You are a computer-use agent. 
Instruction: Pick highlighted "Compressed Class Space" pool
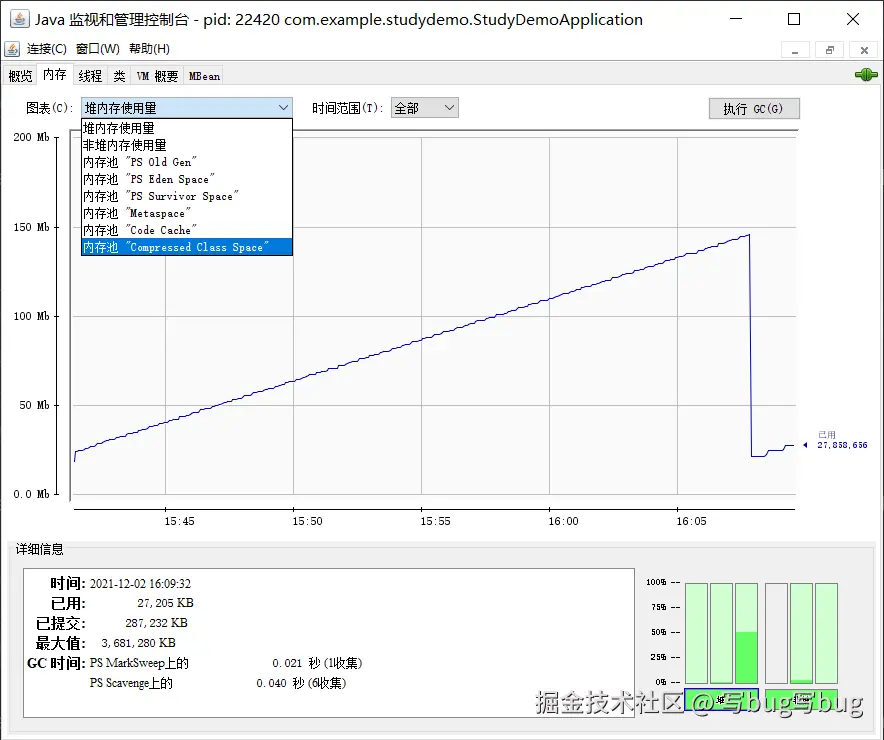point(187,247)
